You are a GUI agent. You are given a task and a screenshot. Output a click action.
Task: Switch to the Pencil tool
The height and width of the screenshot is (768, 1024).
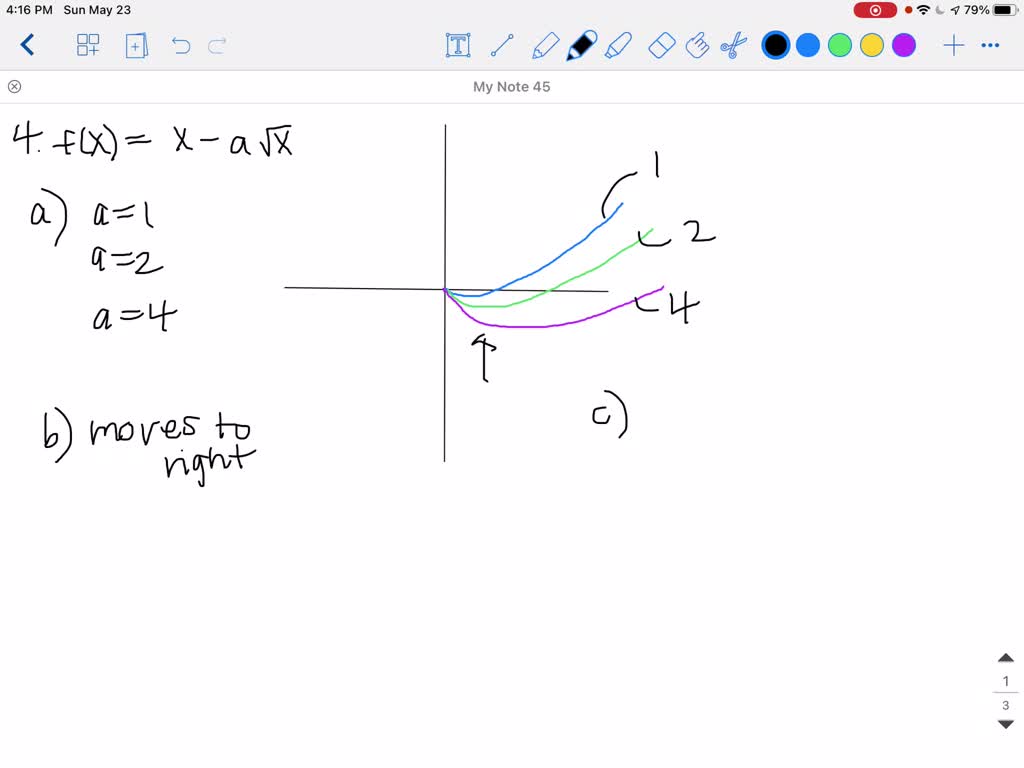[x=544, y=45]
